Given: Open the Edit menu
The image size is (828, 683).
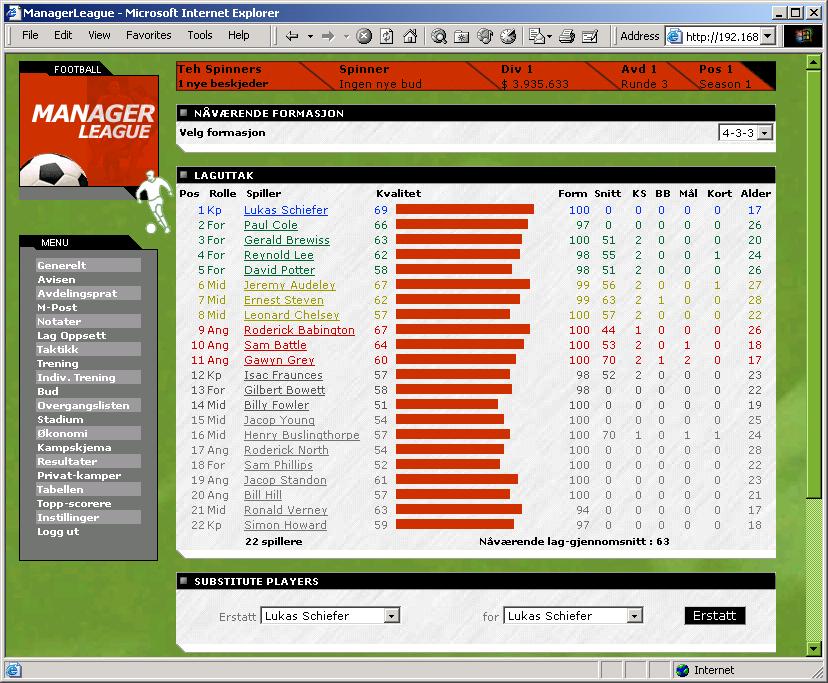Looking at the screenshot, I should [x=63, y=35].
